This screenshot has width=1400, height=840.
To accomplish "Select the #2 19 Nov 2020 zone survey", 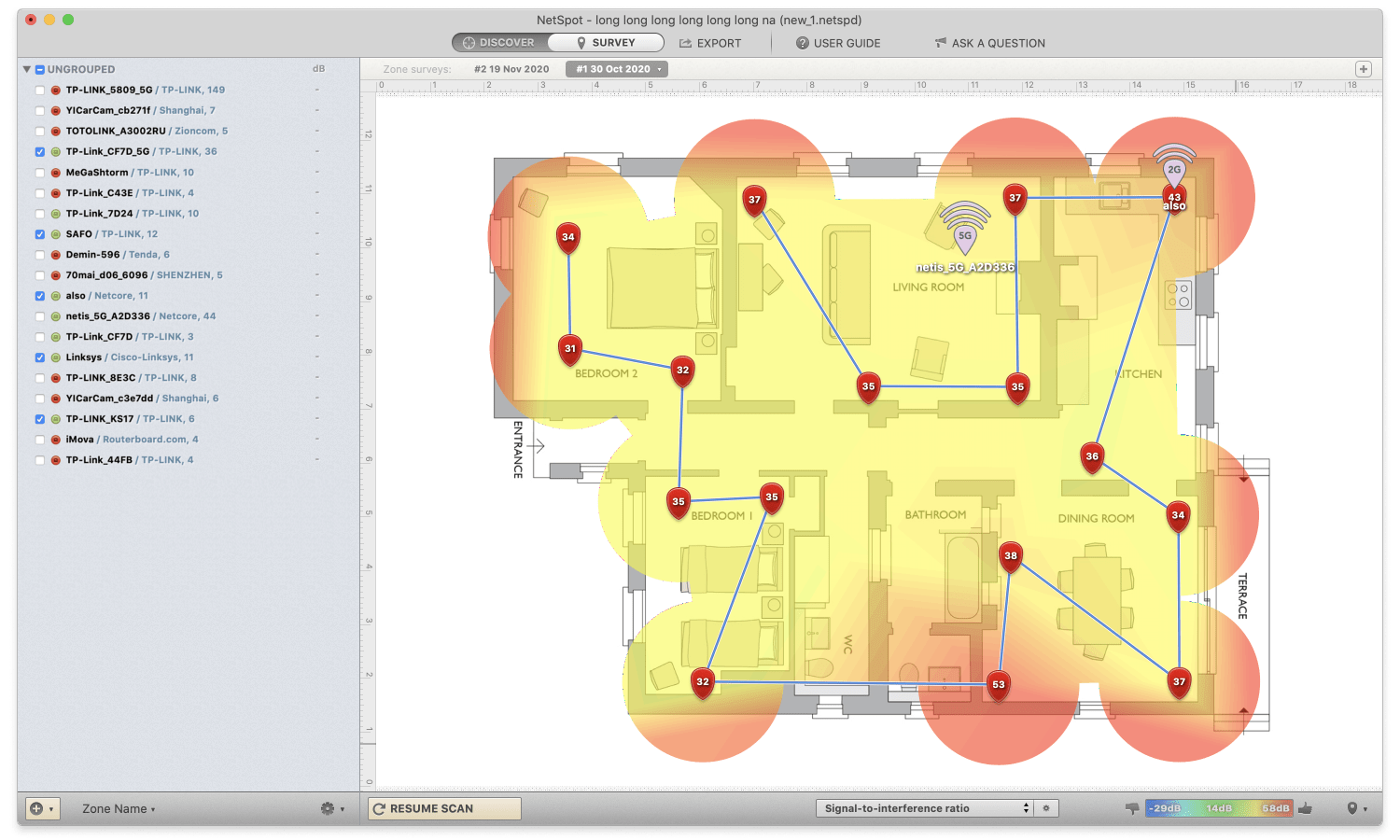I will 511,69.
